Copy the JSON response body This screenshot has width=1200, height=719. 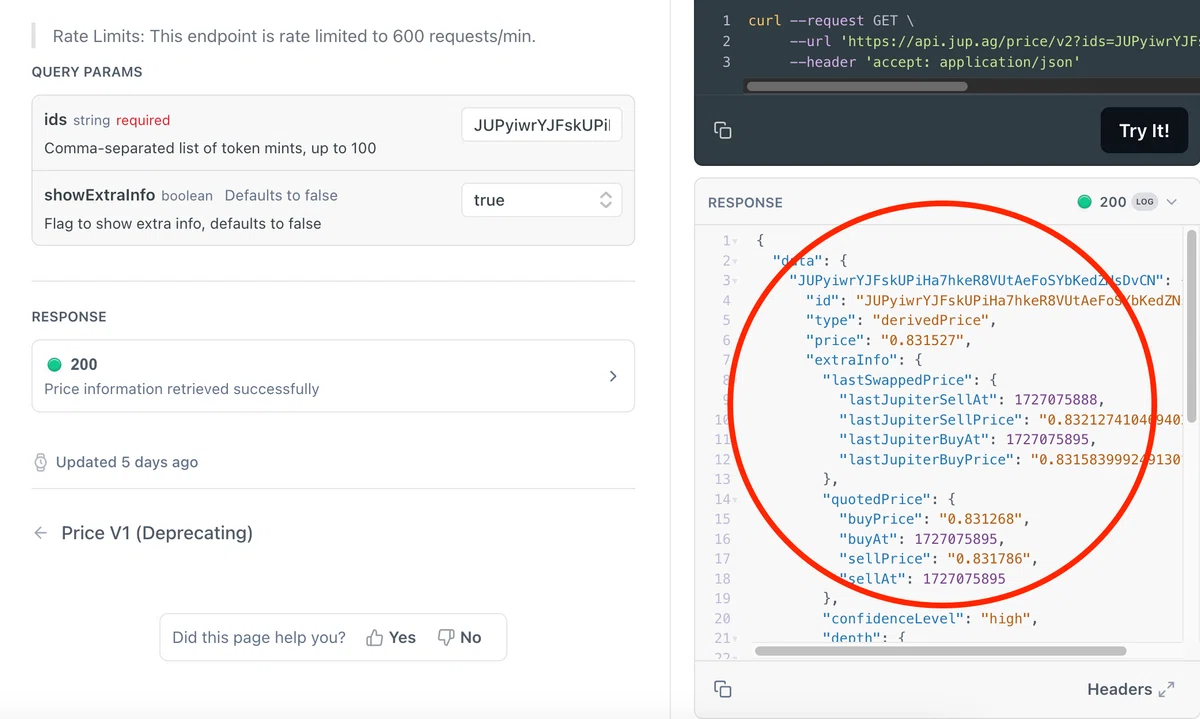click(723, 689)
